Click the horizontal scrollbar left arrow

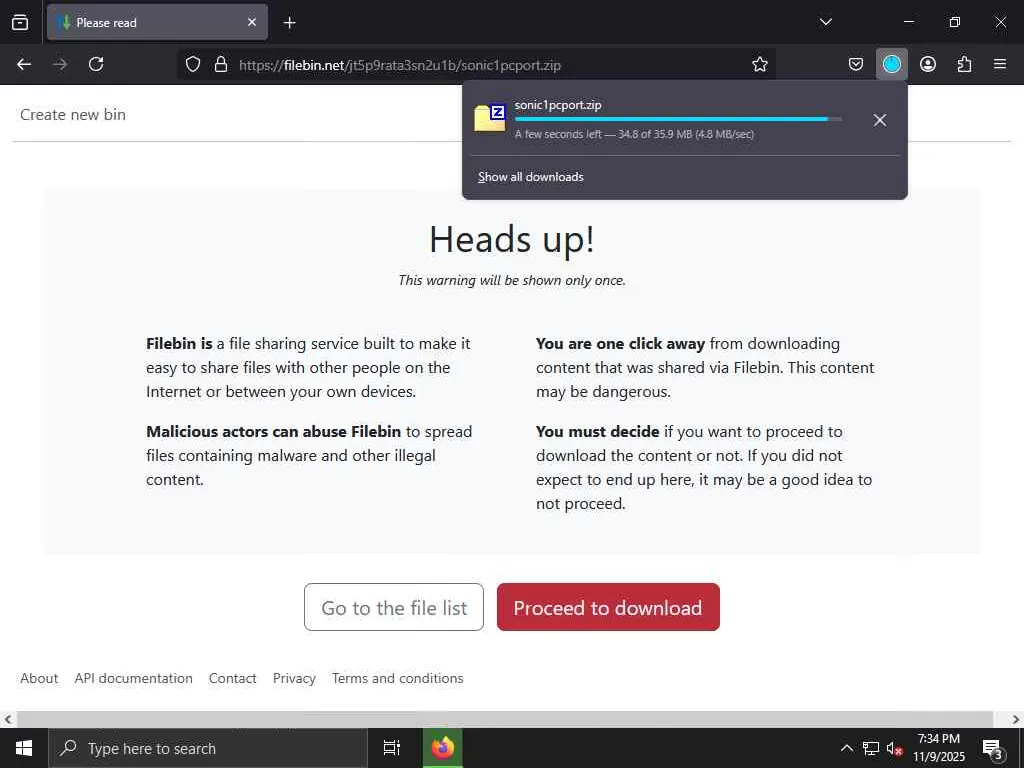coord(8,720)
